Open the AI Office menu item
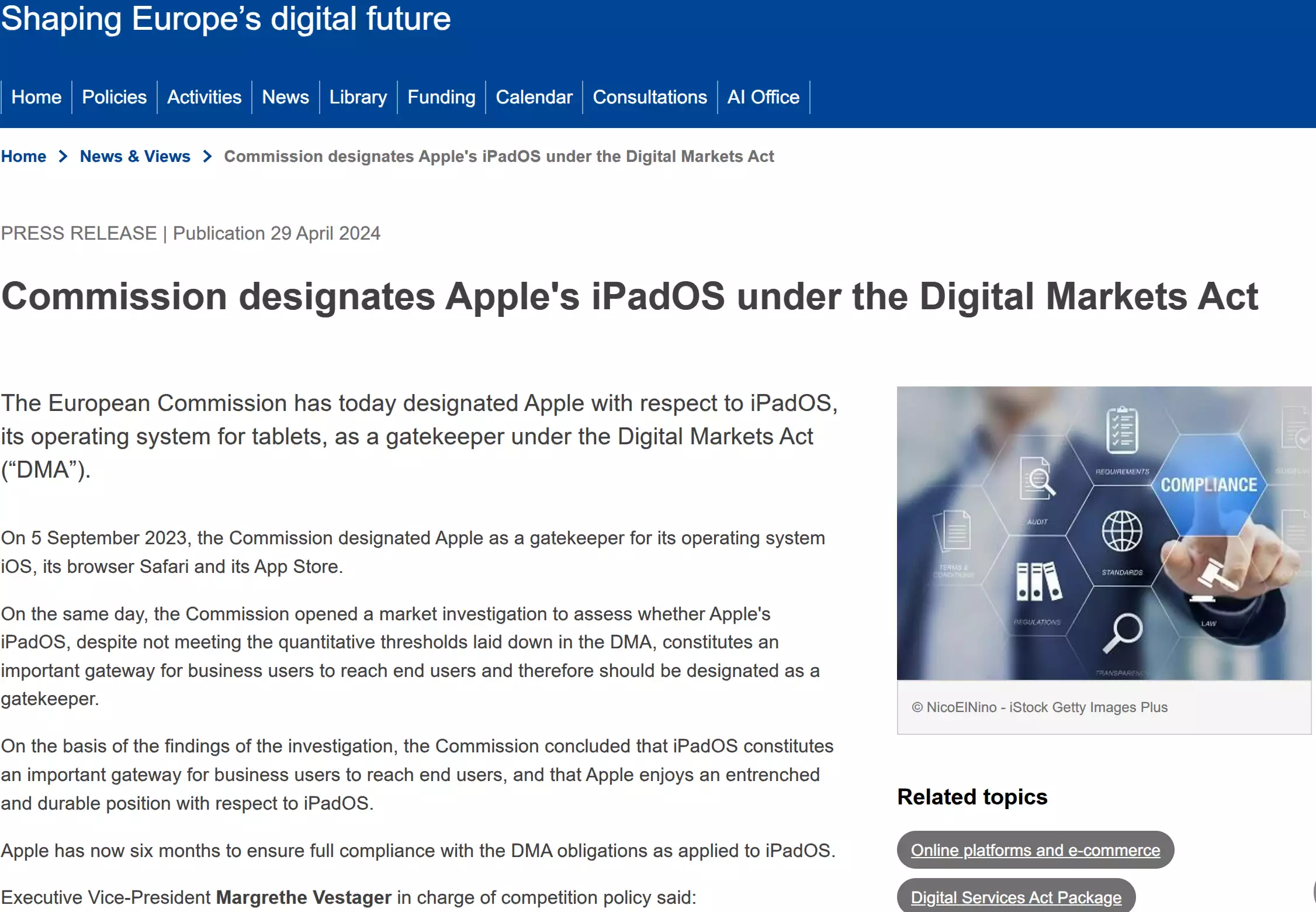1316x912 pixels. [764, 97]
